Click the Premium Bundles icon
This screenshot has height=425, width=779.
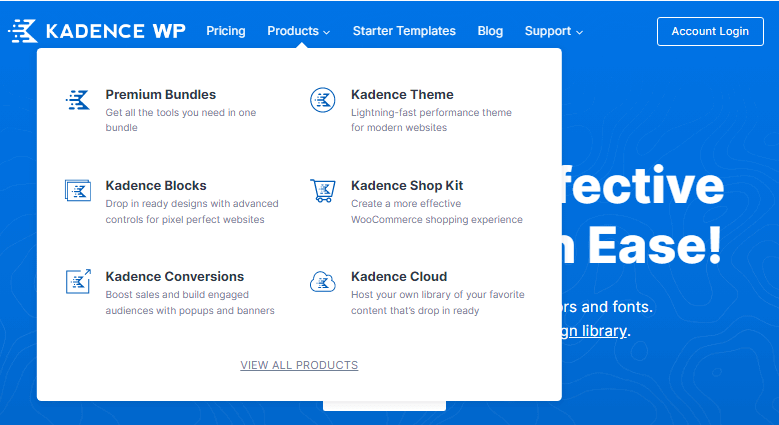pyautogui.click(x=77, y=100)
